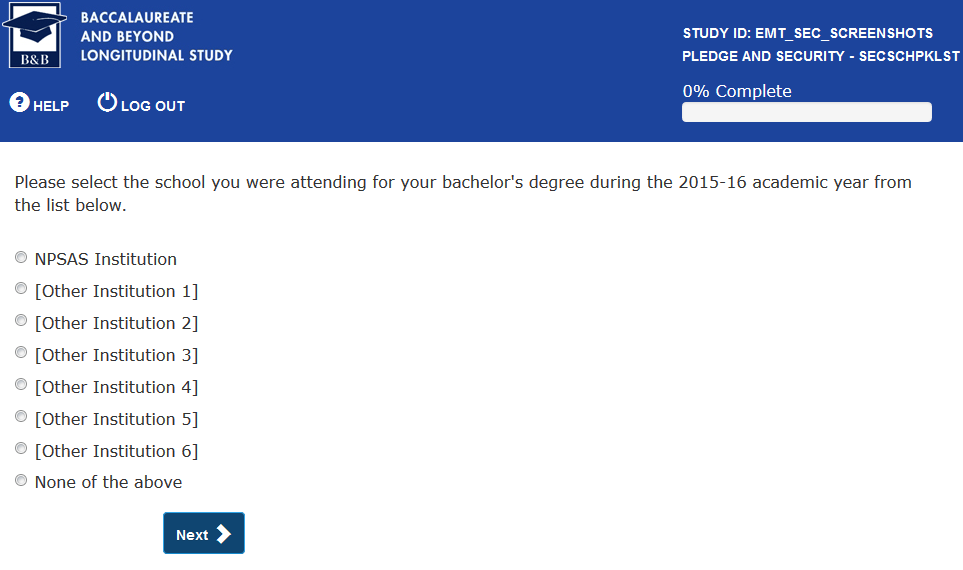Click the Study ID text in header

coord(807,34)
